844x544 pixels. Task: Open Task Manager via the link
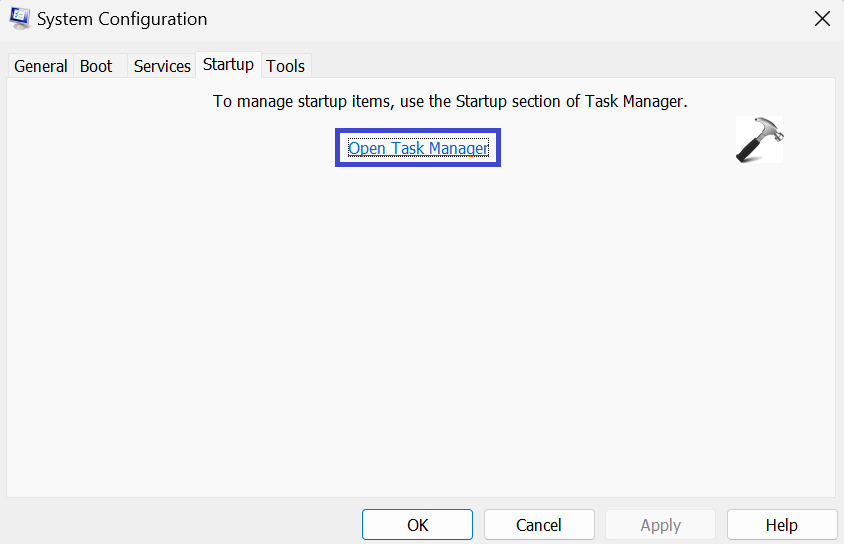point(418,149)
